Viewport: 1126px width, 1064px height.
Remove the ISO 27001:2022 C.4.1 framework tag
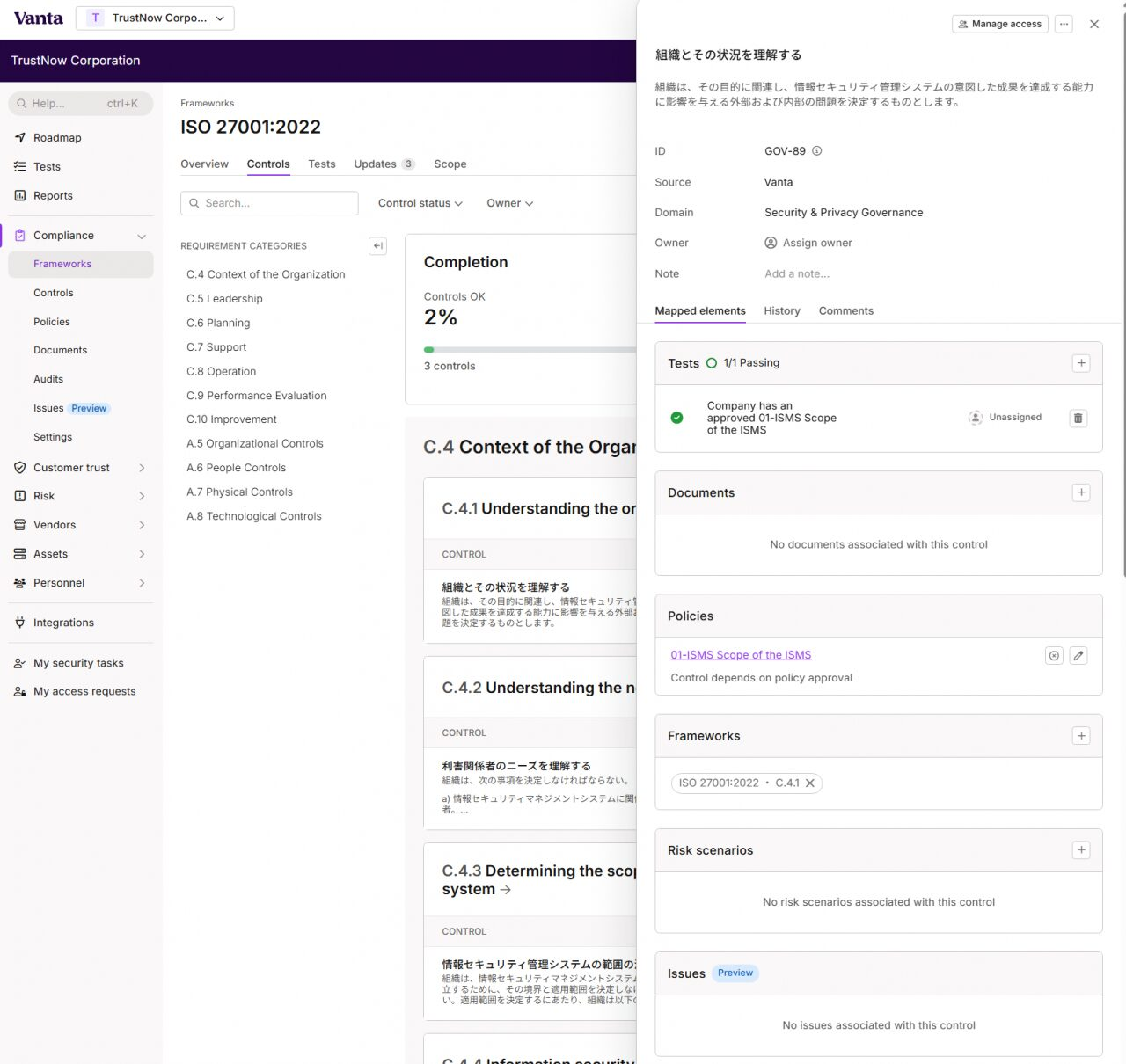click(811, 783)
